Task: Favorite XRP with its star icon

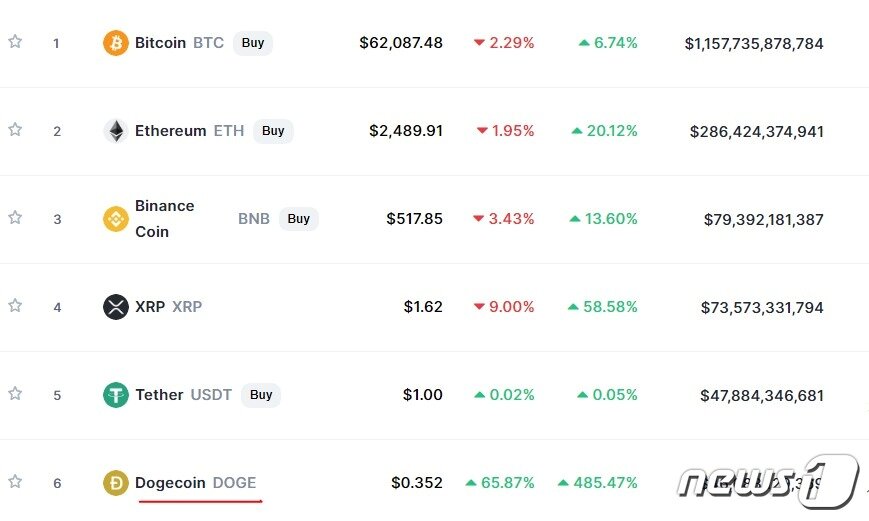Action: [15, 306]
